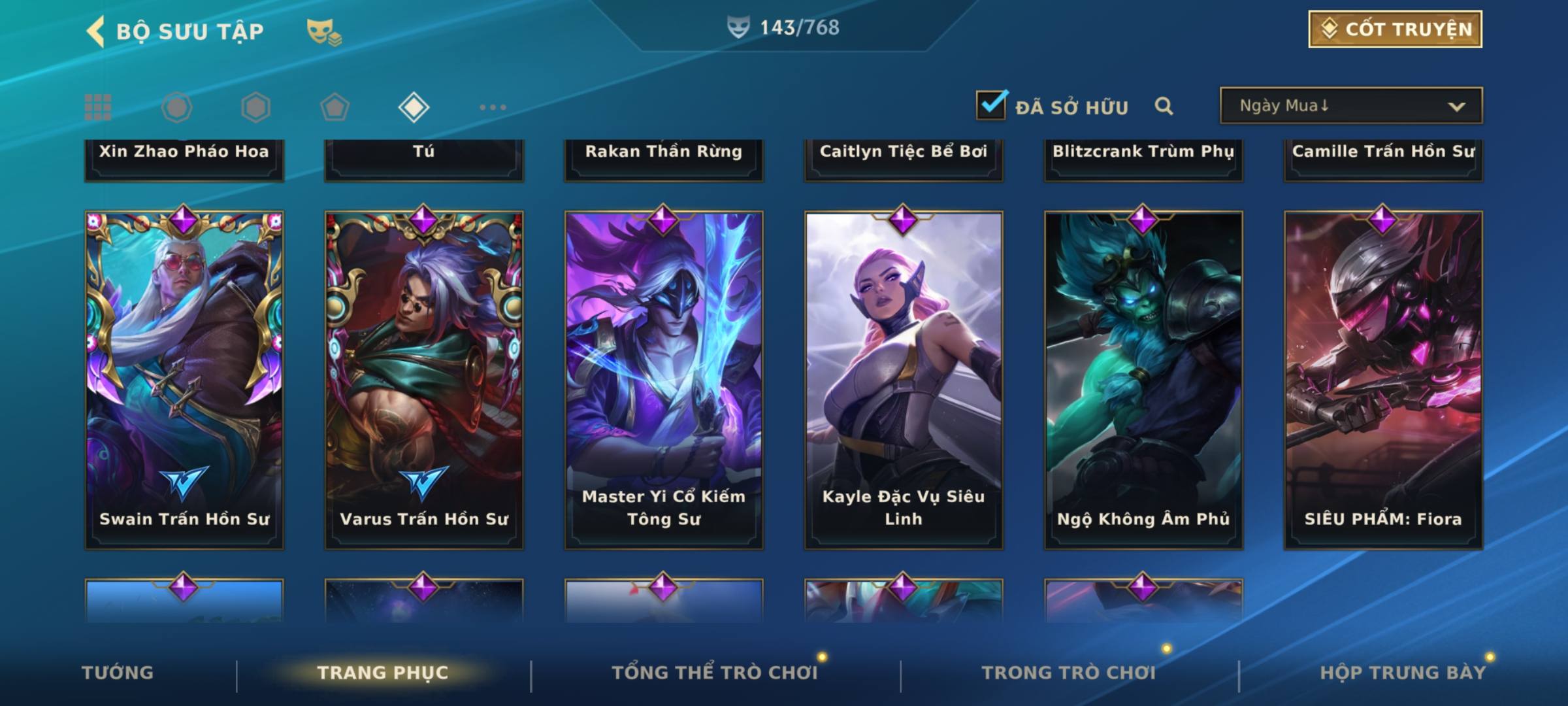Image resolution: width=1568 pixels, height=706 pixels.
Task: Open the Trong Trò Chơi tab
Action: (1069, 673)
